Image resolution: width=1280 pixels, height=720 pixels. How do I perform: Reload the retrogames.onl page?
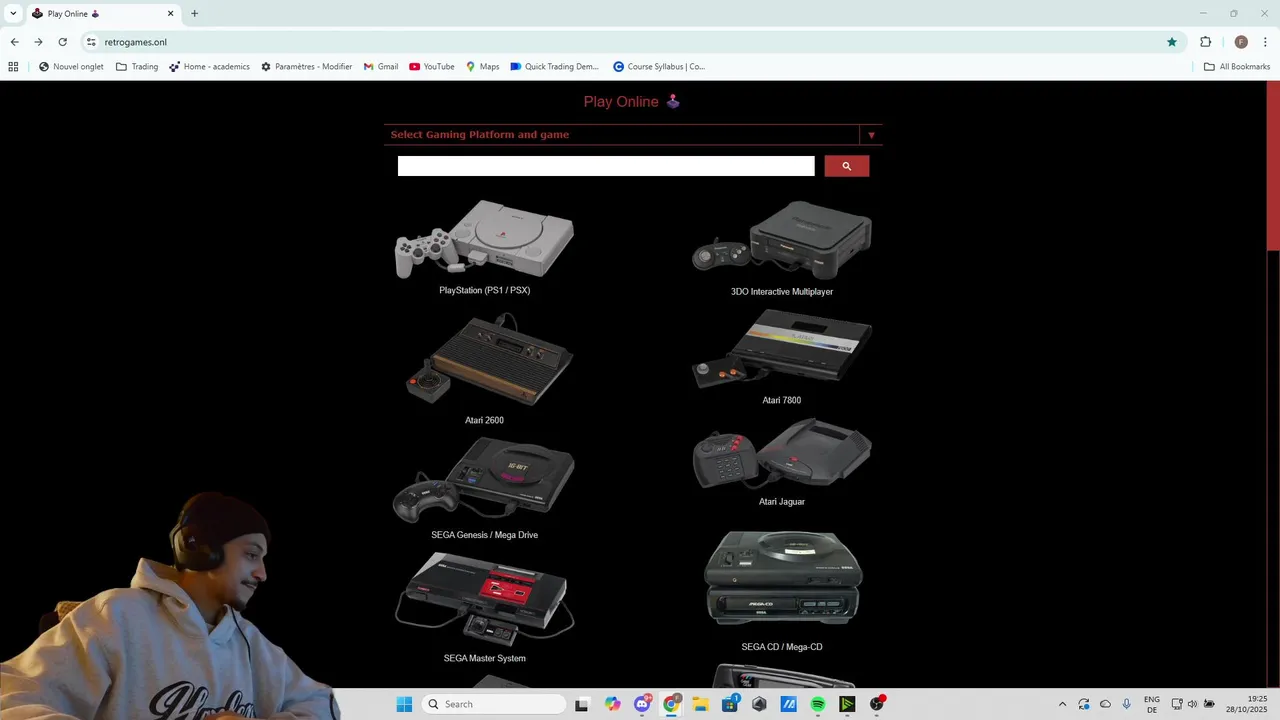tap(62, 42)
